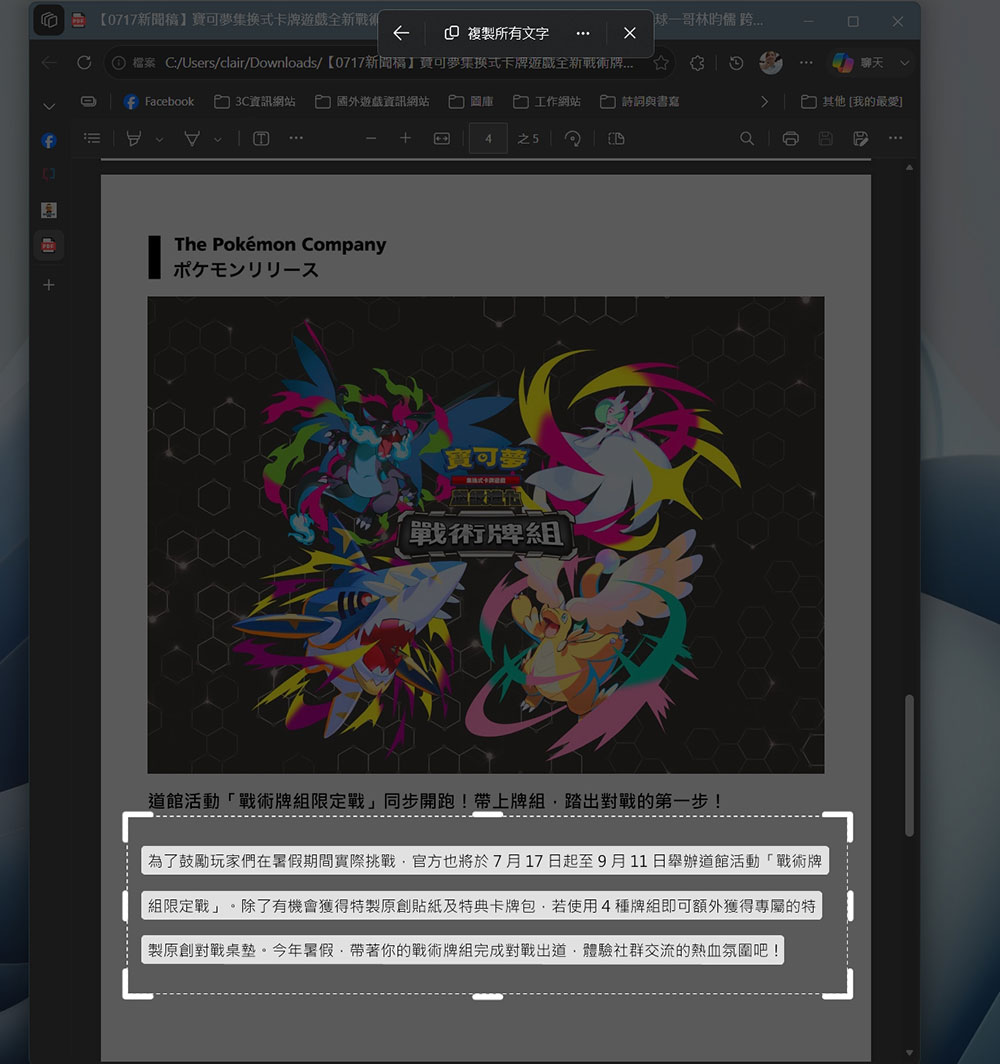1000x1064 pixels.
Task: Open the Edge tab actions menu icon
Action: click(x=49, y=20)
